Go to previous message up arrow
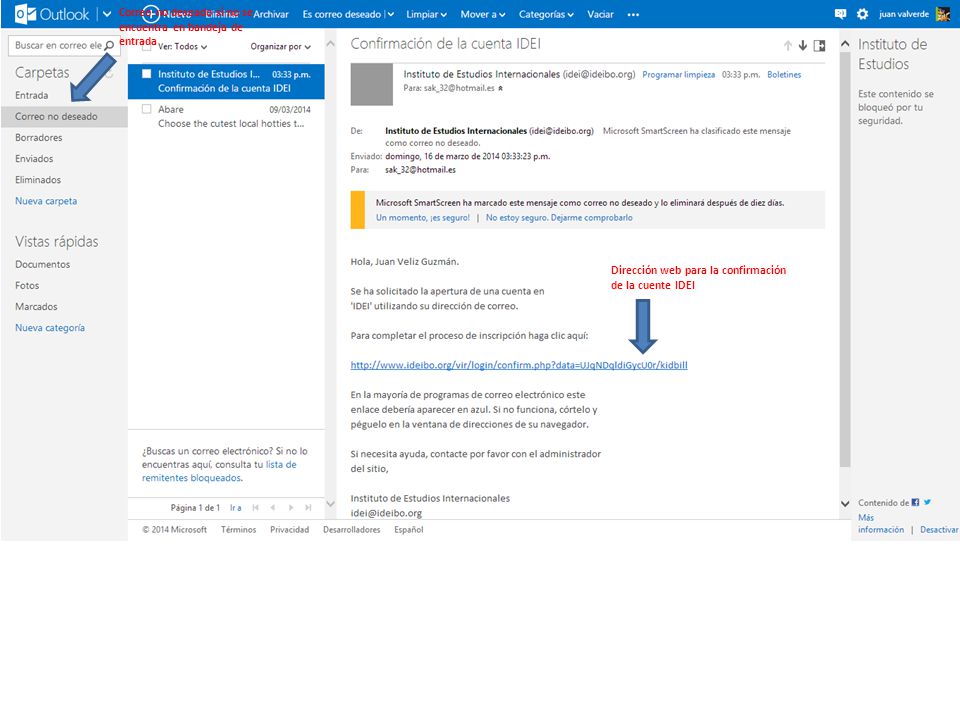This screenshot has height=720, width=960. tap(788, 45)
